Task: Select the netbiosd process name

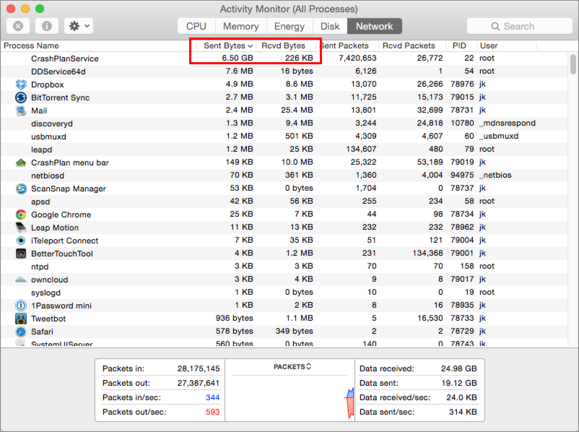Action: pos(48,176)
